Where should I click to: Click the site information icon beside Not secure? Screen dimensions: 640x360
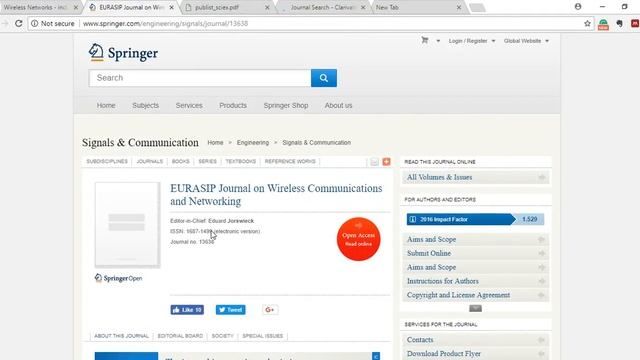[x=35, y=24]
